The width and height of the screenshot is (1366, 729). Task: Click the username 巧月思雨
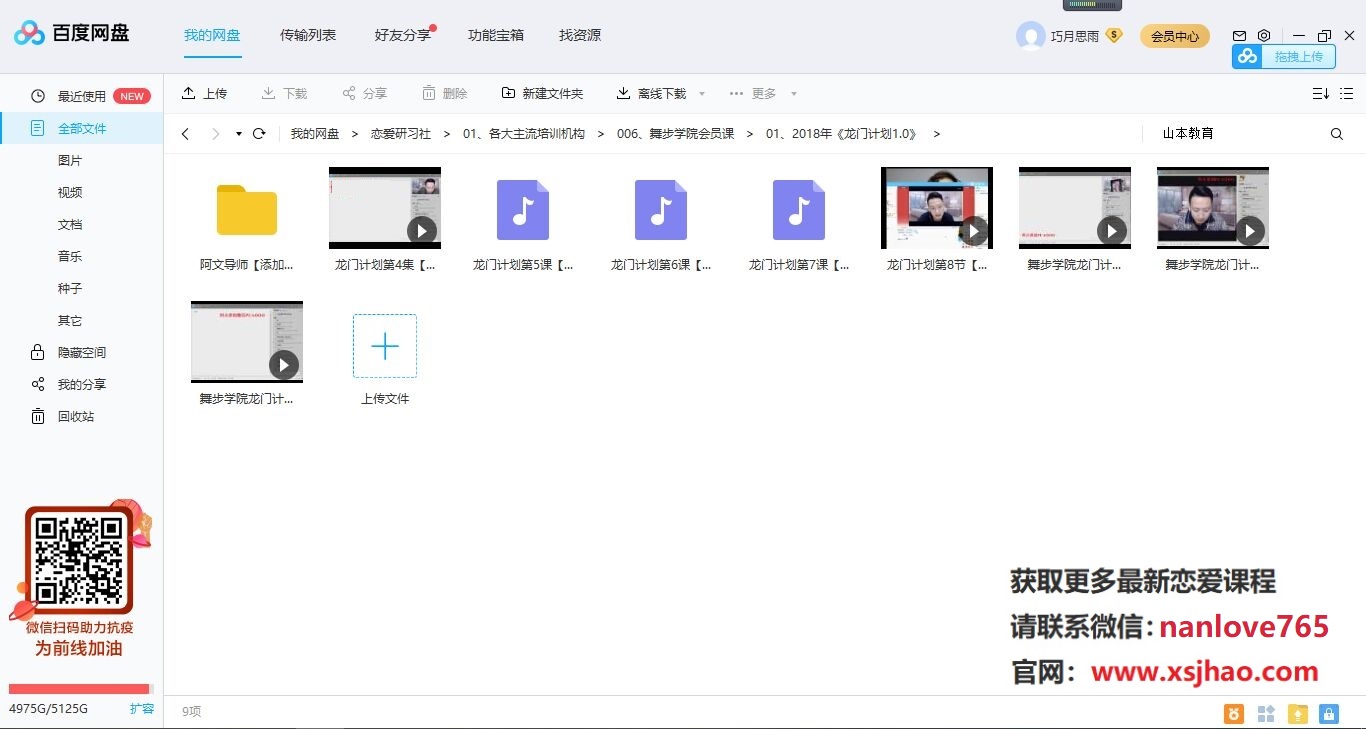tap(1075, 36)
